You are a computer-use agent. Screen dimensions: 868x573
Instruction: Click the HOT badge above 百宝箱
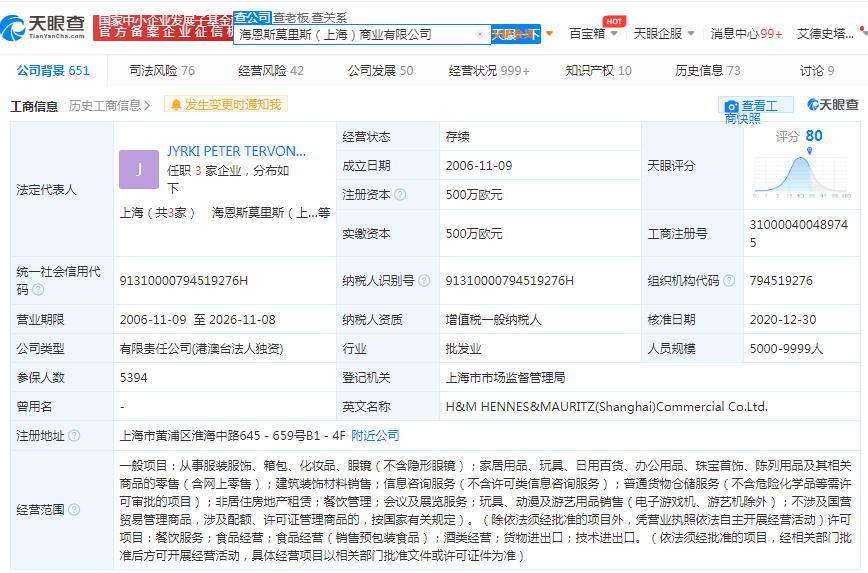(x=614, y=21)
